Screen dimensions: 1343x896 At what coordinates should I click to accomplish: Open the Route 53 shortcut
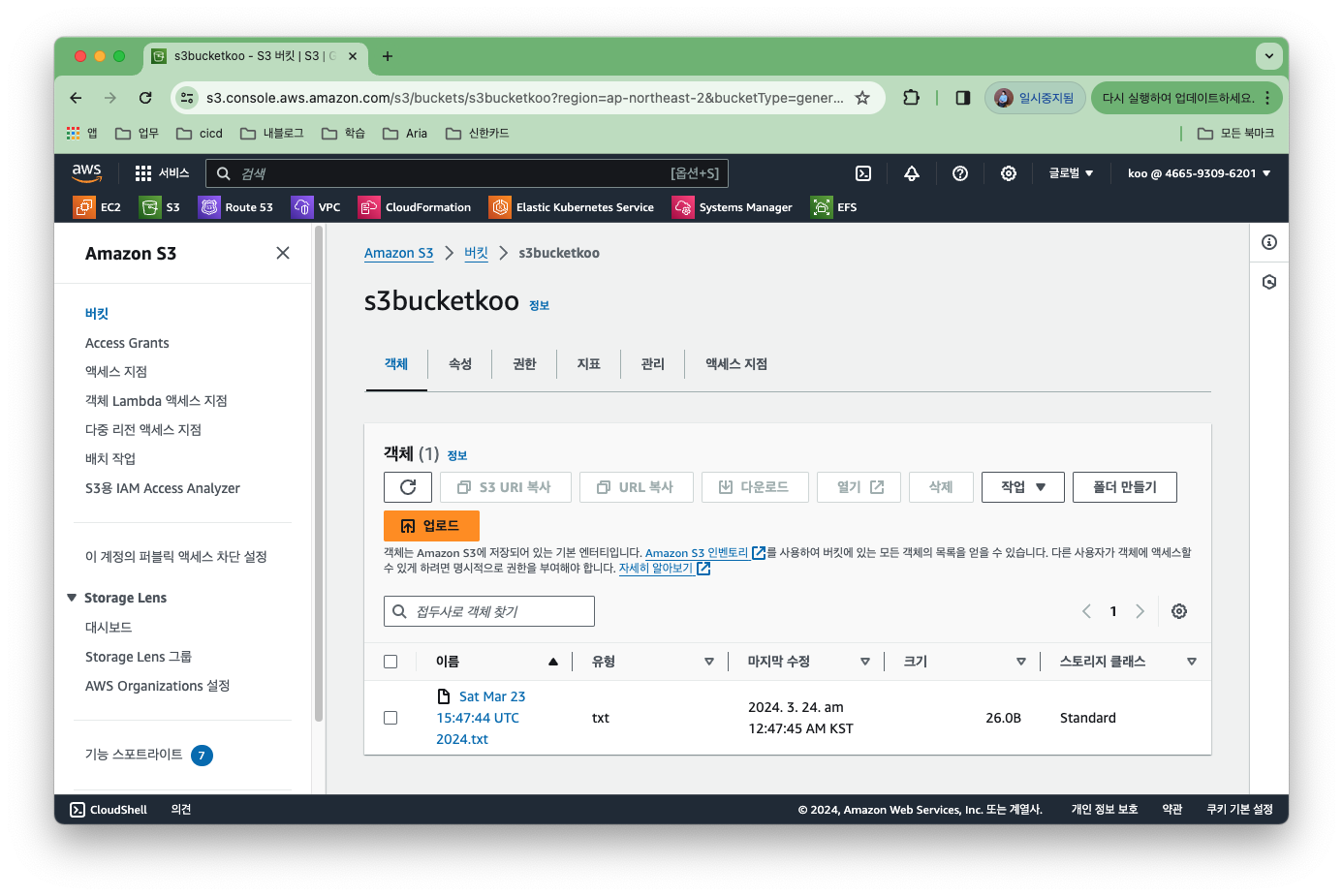coord(236,207)
